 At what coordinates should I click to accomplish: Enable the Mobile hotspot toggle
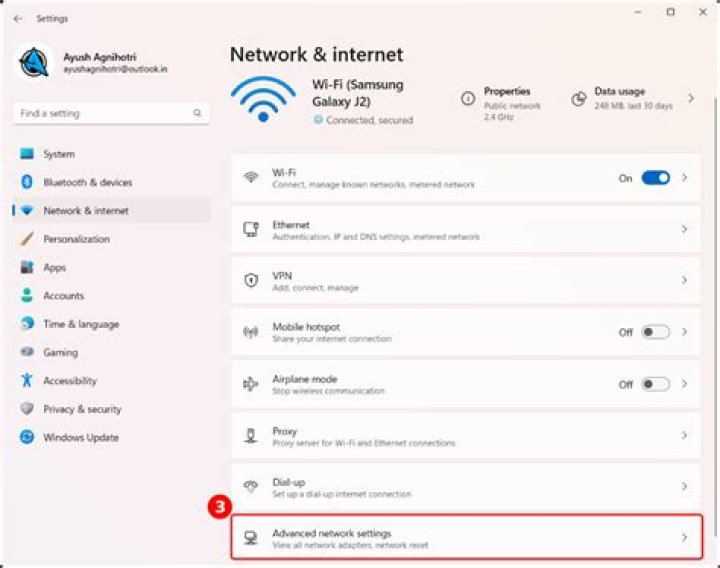(655, 332)
